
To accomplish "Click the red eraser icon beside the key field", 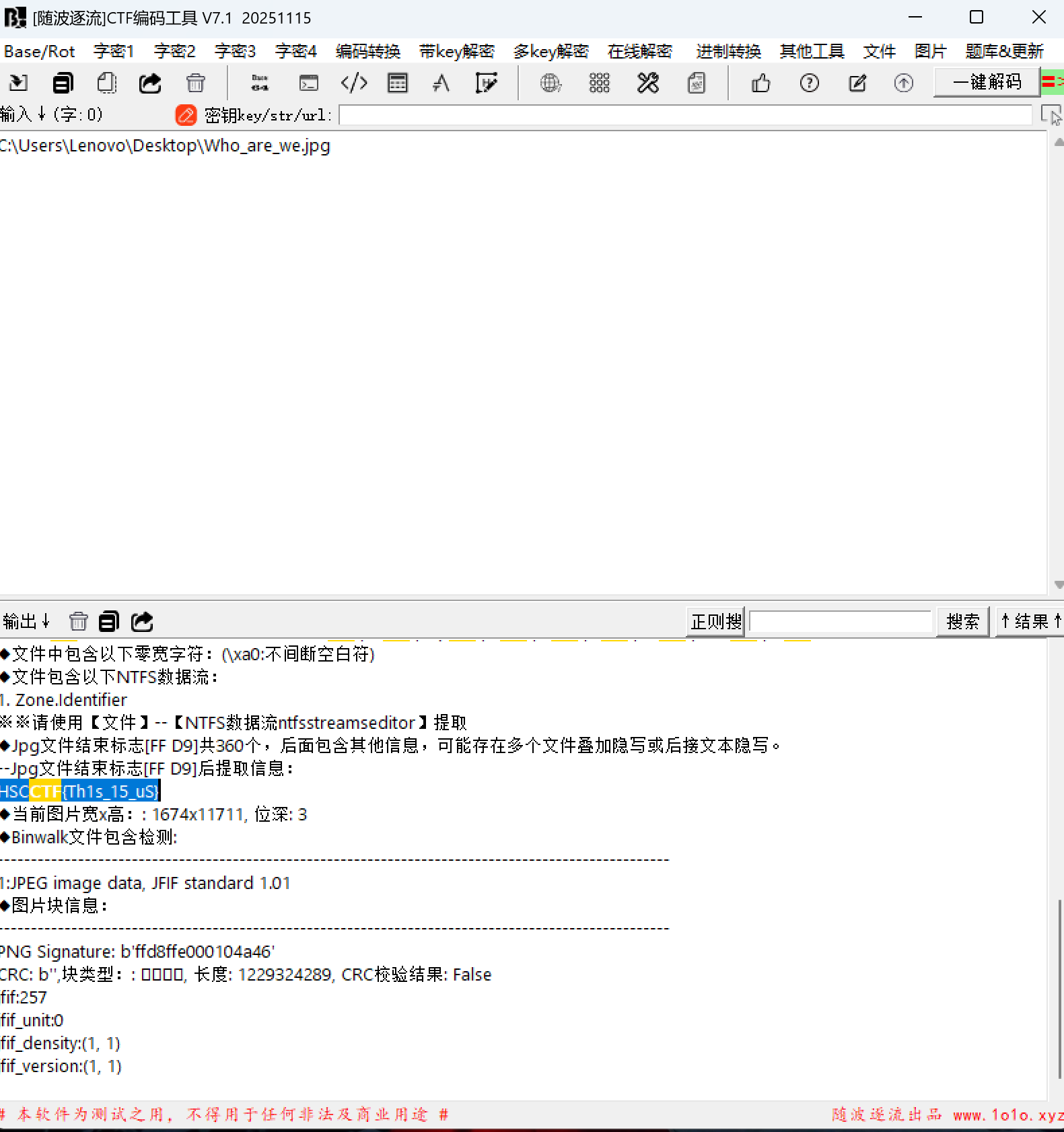I will pyautogui.click(x=186, y=115).
